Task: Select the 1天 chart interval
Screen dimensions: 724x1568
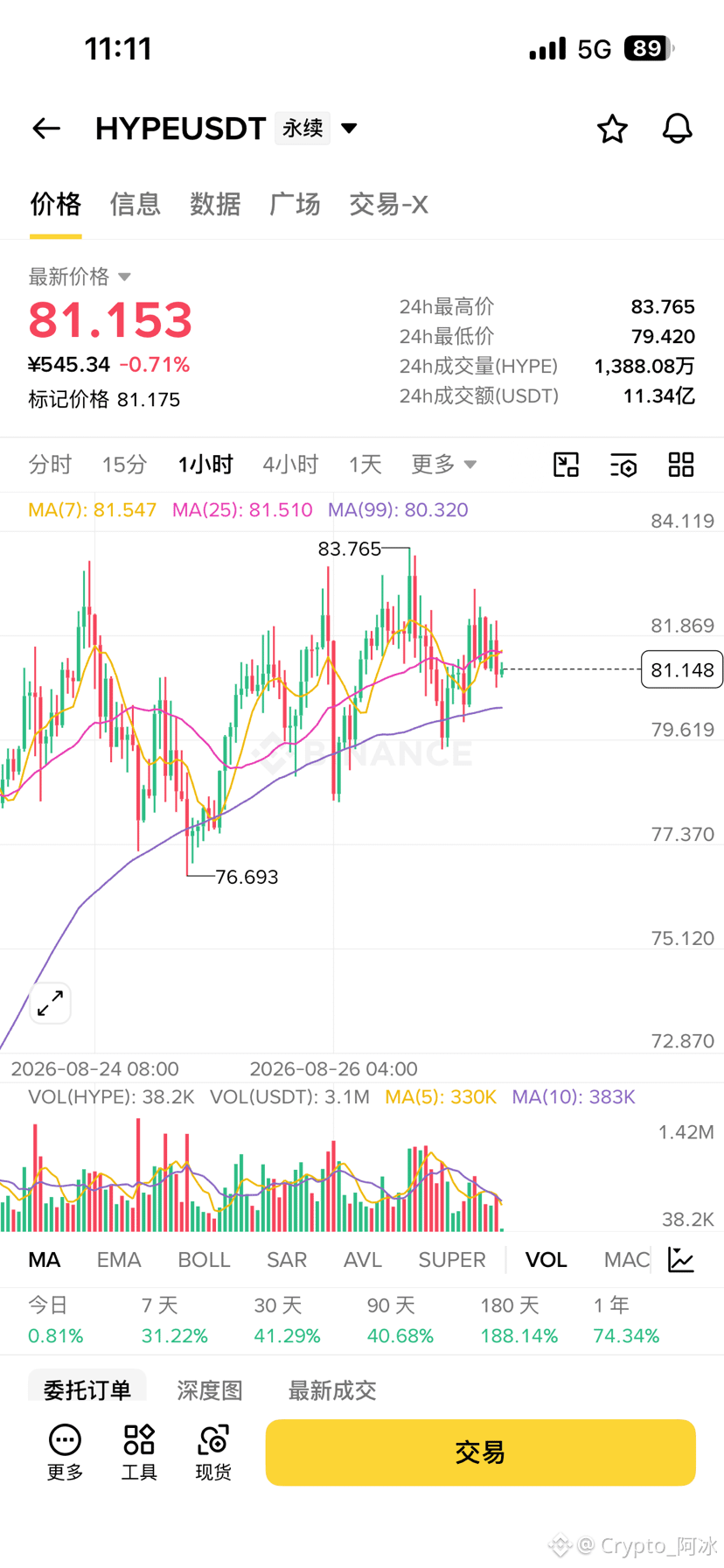Action: point(365,464)
